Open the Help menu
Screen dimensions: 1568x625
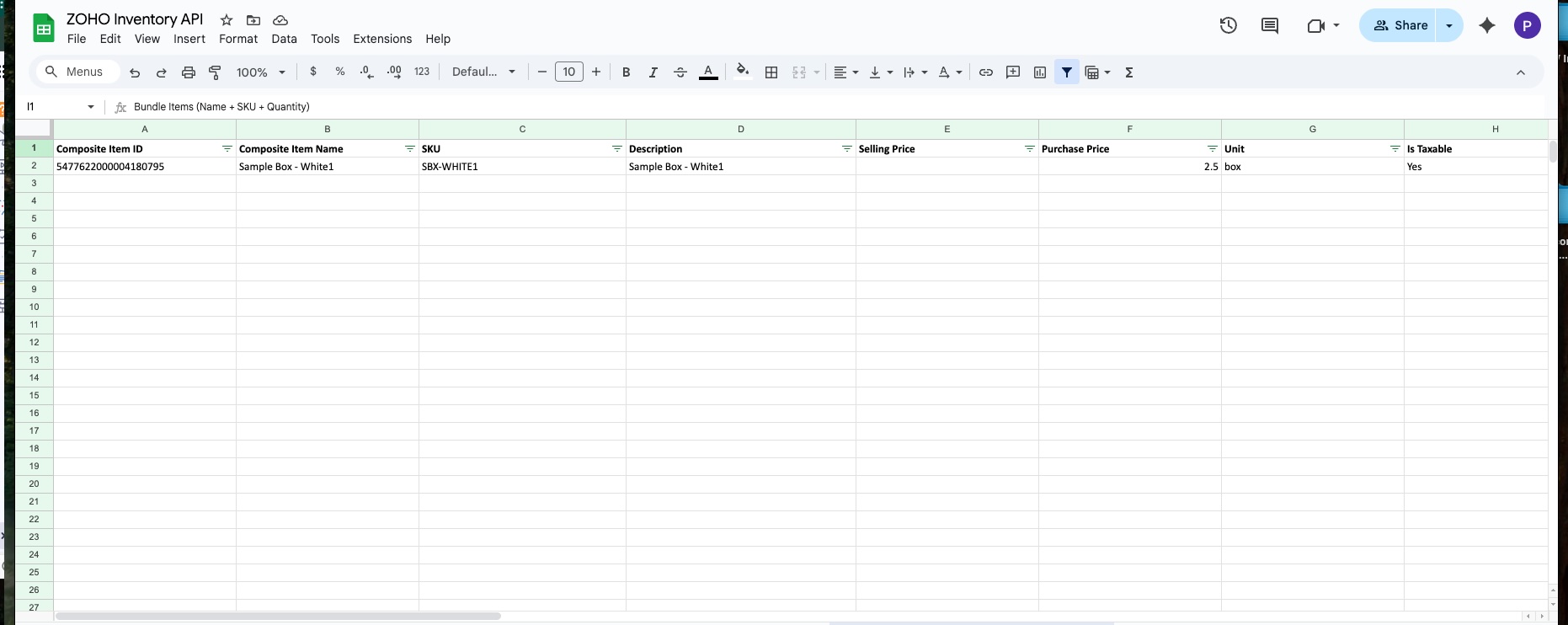[x=438, y=39]
